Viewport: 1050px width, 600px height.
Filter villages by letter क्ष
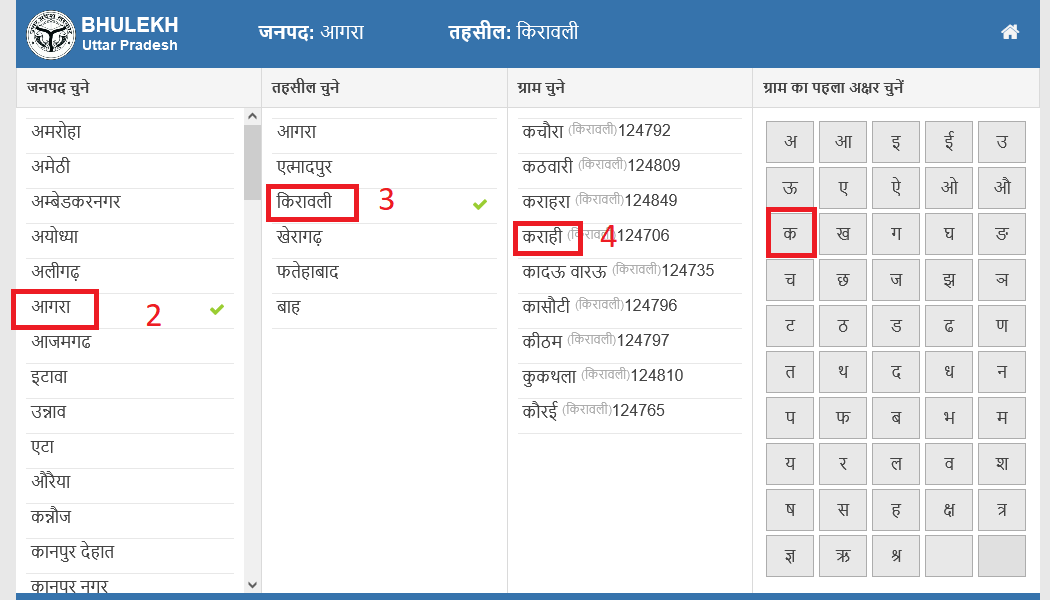pyautogui.click(x=949, y=510)
